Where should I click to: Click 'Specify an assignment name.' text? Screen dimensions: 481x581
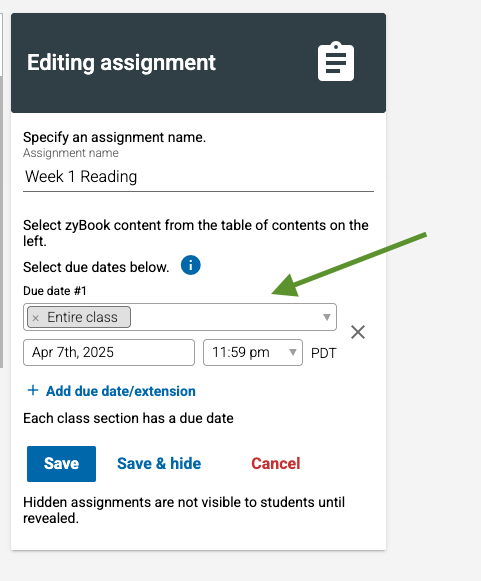[115, 137]
